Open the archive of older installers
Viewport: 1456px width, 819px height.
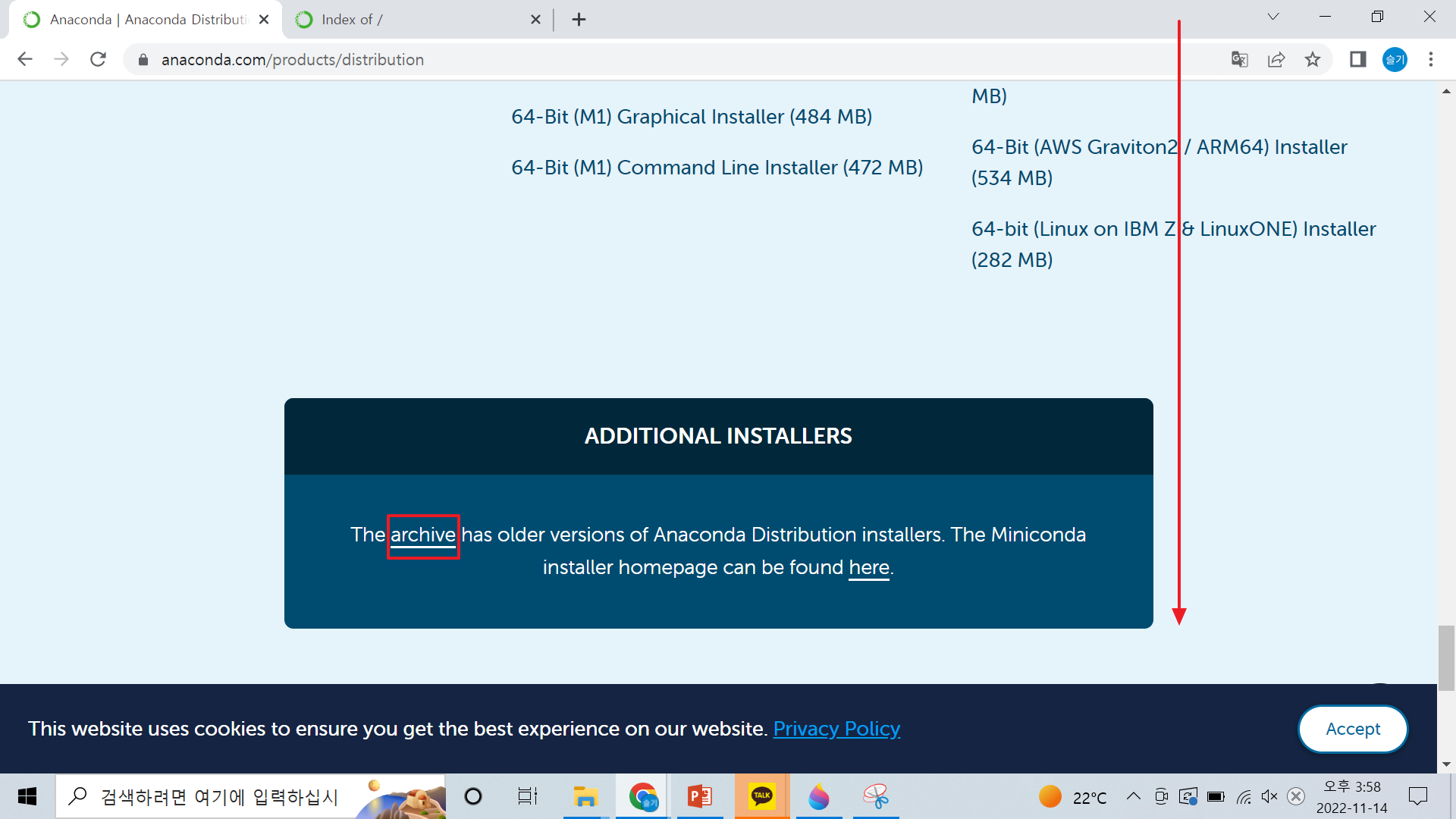[423, 535]
